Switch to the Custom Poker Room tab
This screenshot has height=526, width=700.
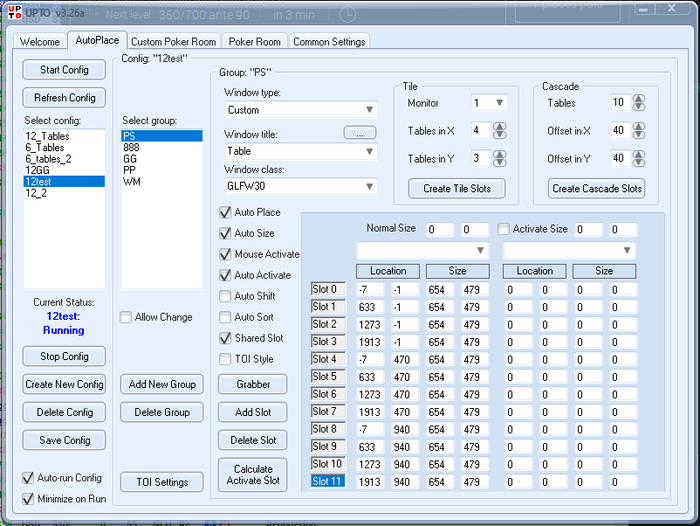coord(173,42)
